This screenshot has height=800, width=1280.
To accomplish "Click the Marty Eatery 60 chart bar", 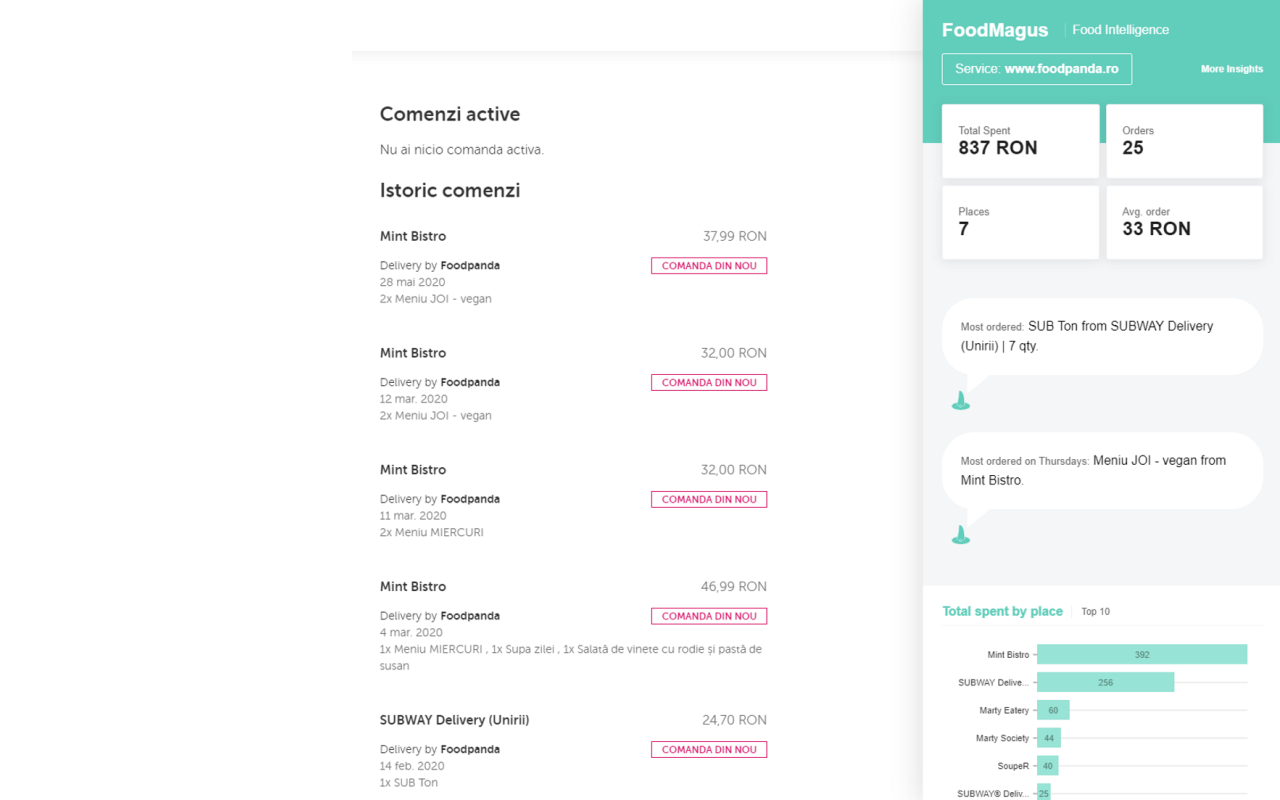I will pos(1053,710).
